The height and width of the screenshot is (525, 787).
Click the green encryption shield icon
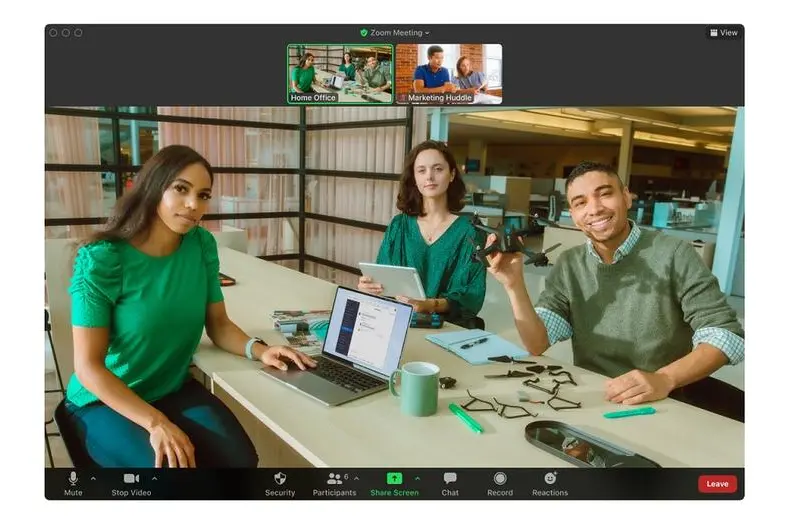364,33
